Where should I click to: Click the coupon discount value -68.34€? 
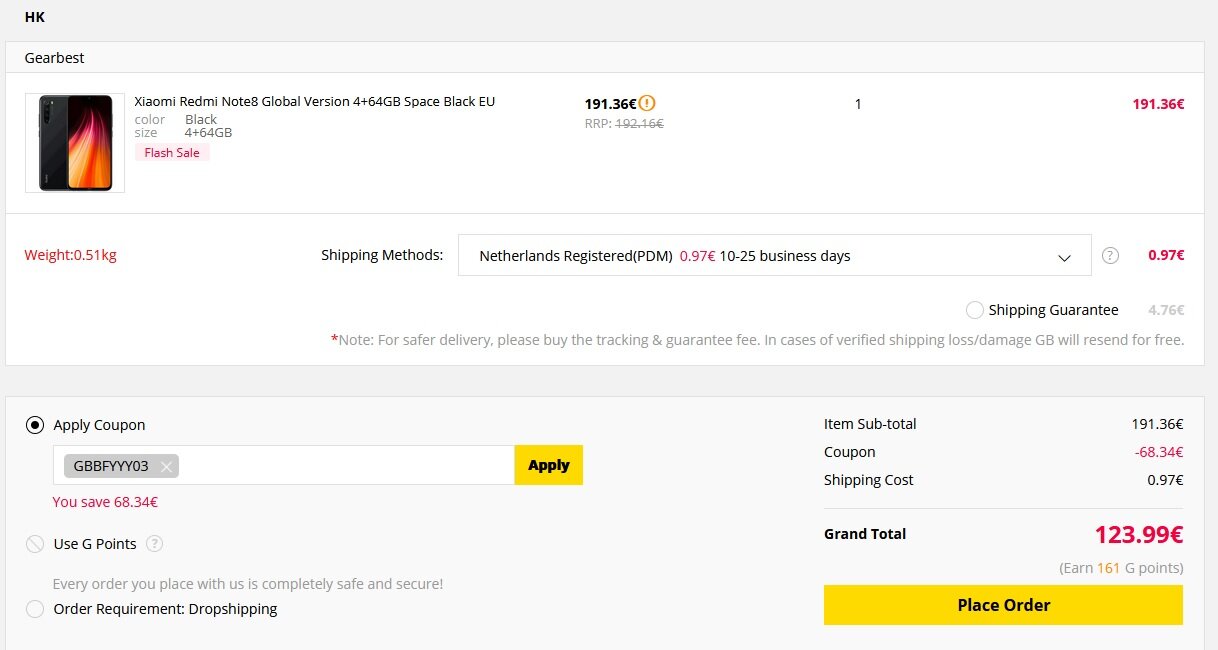[x=1159, y=452]
